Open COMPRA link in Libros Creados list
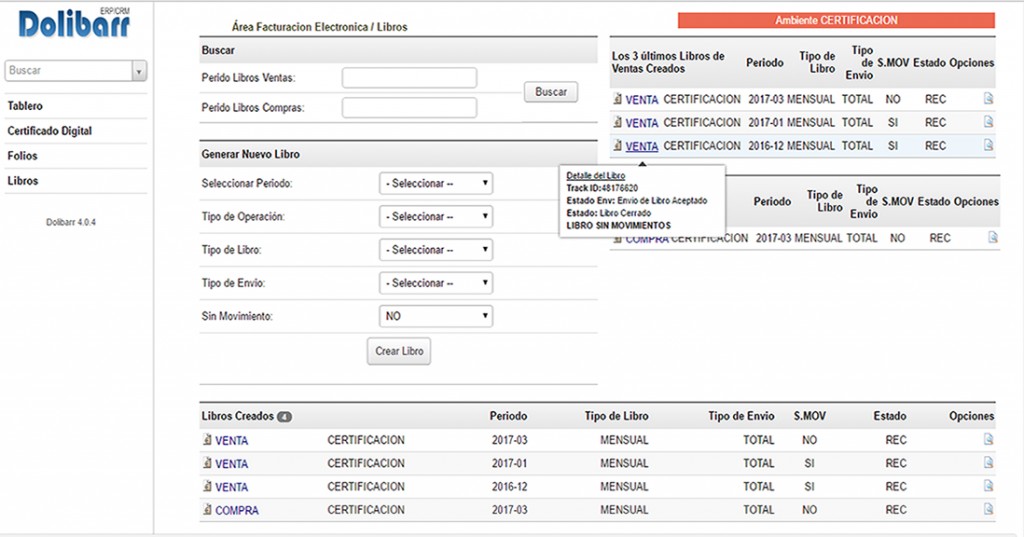1024x537 pixels. pos(236,510)
